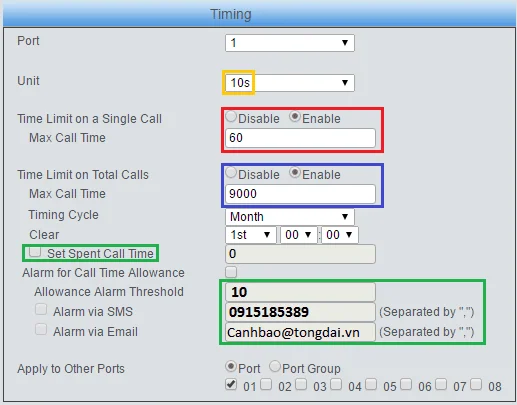Enable Alarm for Call Time Allowance checkbox
This screenshot has width=517, height=405.
[231, 272]
